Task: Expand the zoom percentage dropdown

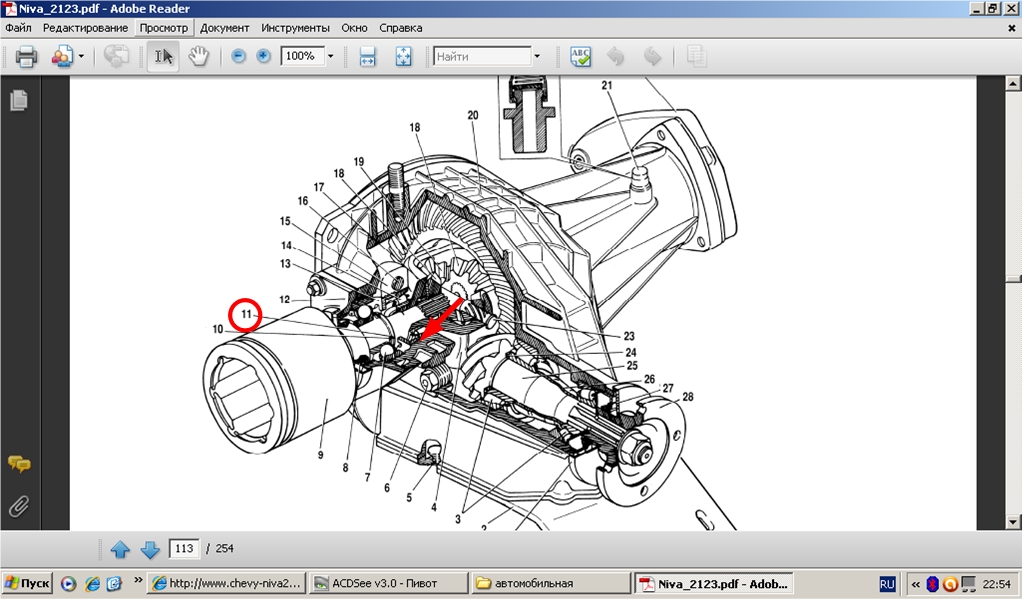Action: click(330, 57)
